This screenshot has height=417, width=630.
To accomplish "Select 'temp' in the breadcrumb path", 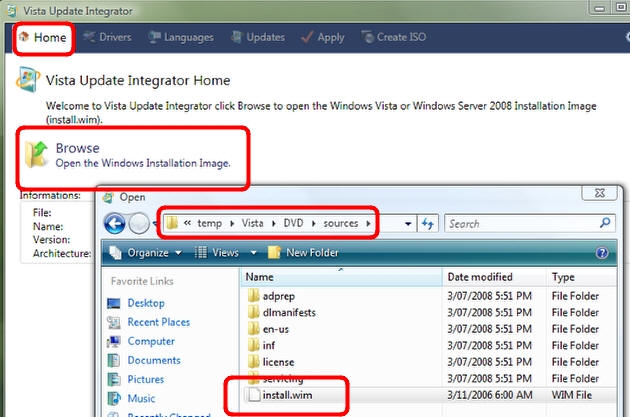I will (209, 223).
